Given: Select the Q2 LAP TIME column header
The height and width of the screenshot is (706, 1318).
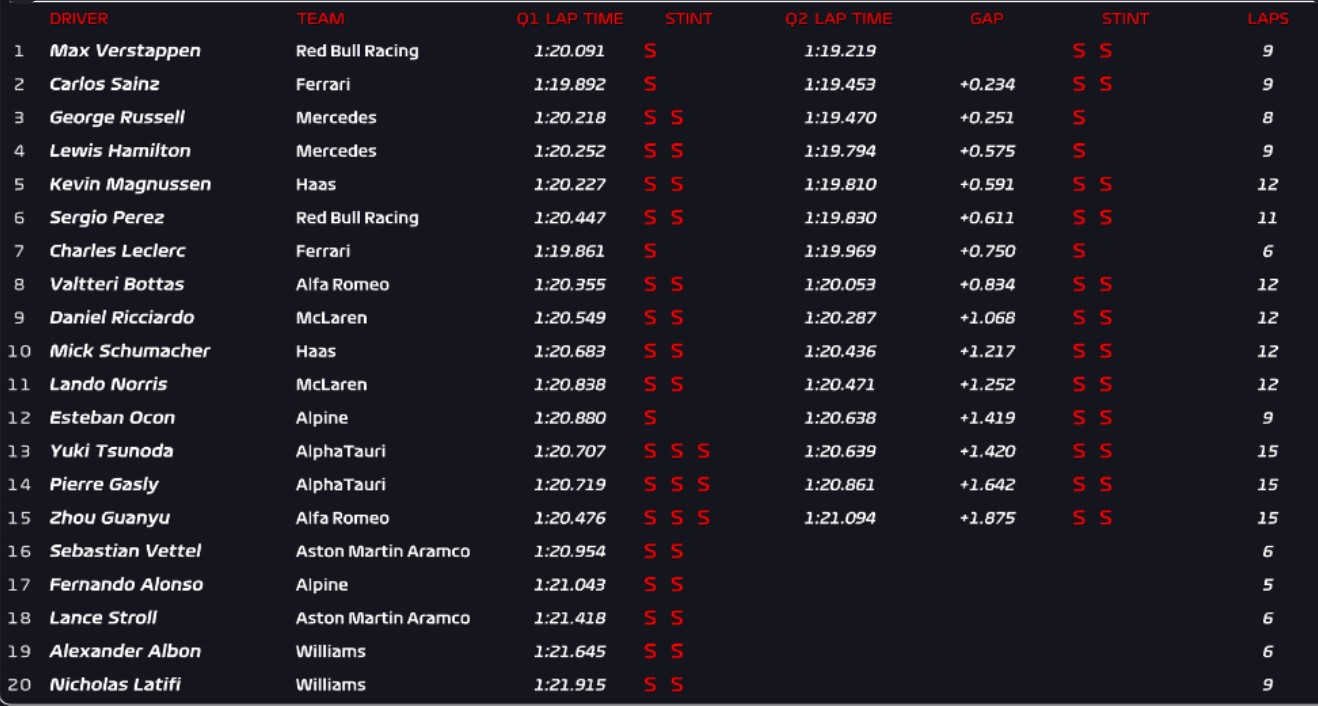Looking at the screenshot, I should 838,19.
